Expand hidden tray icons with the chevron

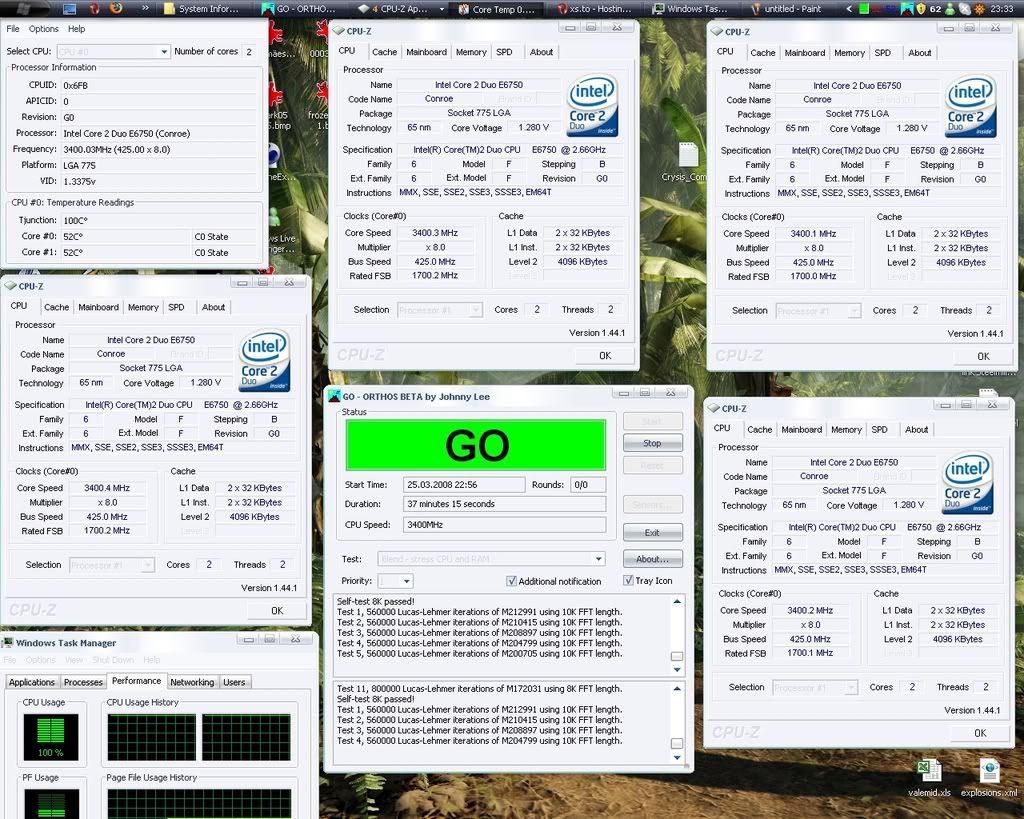point(848,8)
